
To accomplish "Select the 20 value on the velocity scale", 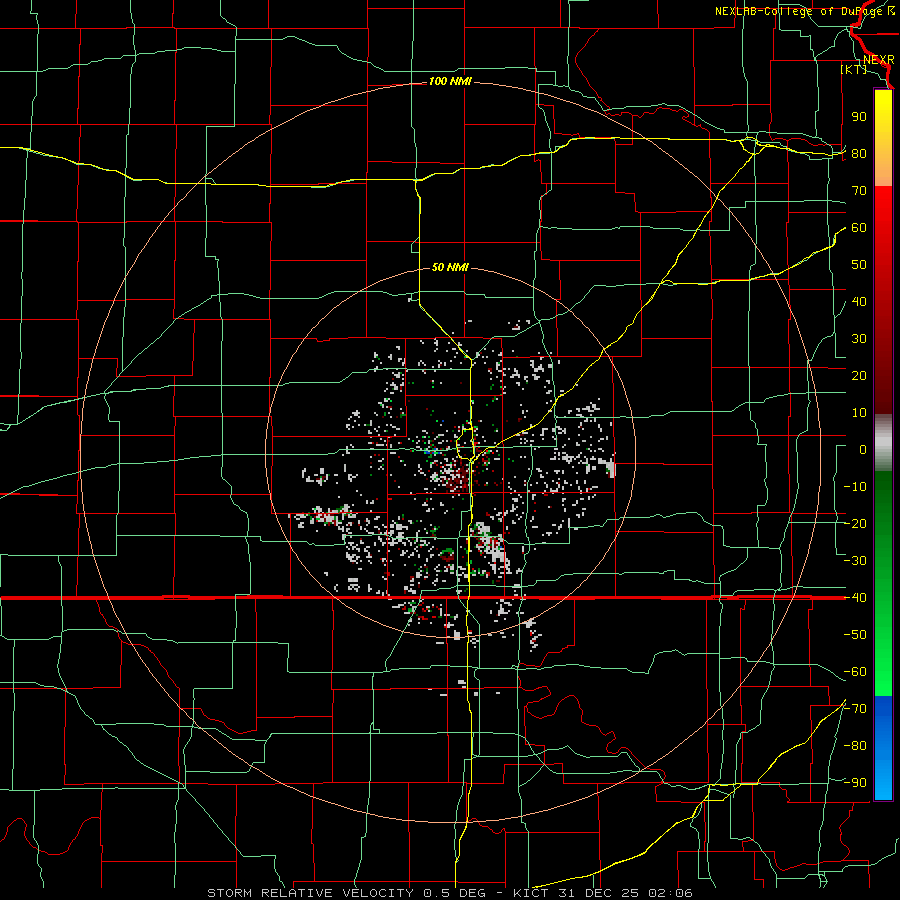I will [x=859, y=375].
